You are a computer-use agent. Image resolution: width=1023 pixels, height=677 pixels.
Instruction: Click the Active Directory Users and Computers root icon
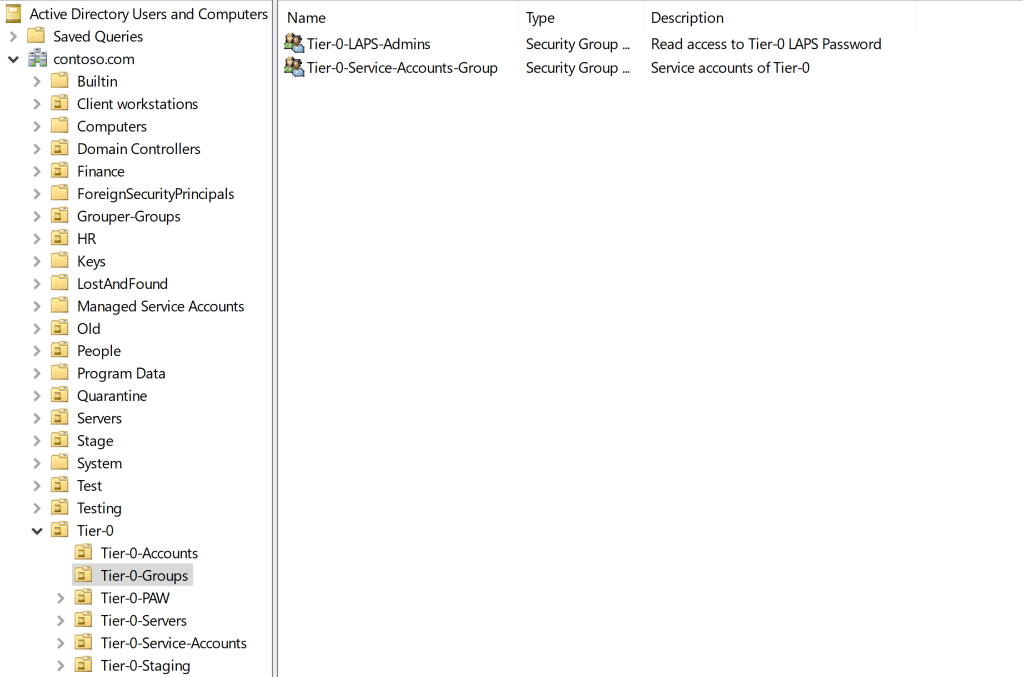[x=14, y=14]
